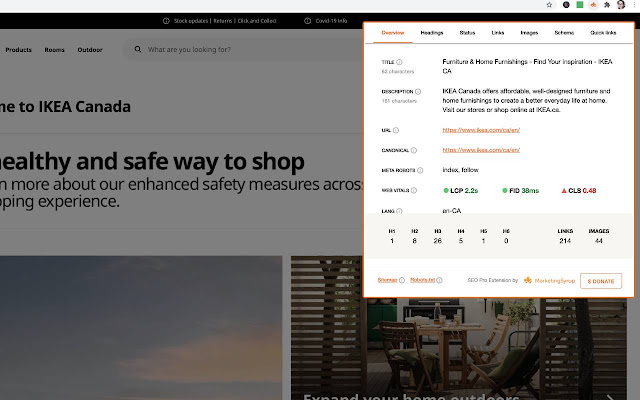
Task: Click the Covid-19 info link
Action: point(331,21)
